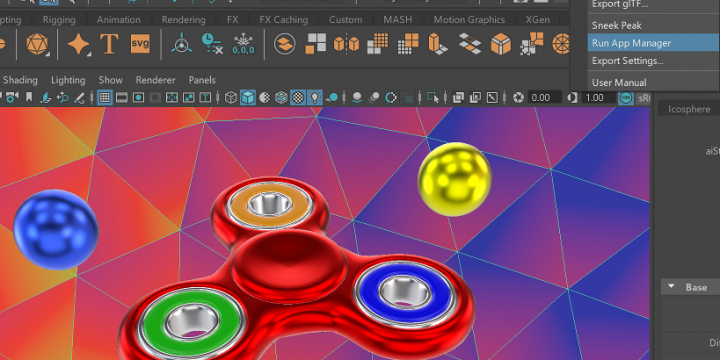Click the Exposure aperture icon

[518, 97]
